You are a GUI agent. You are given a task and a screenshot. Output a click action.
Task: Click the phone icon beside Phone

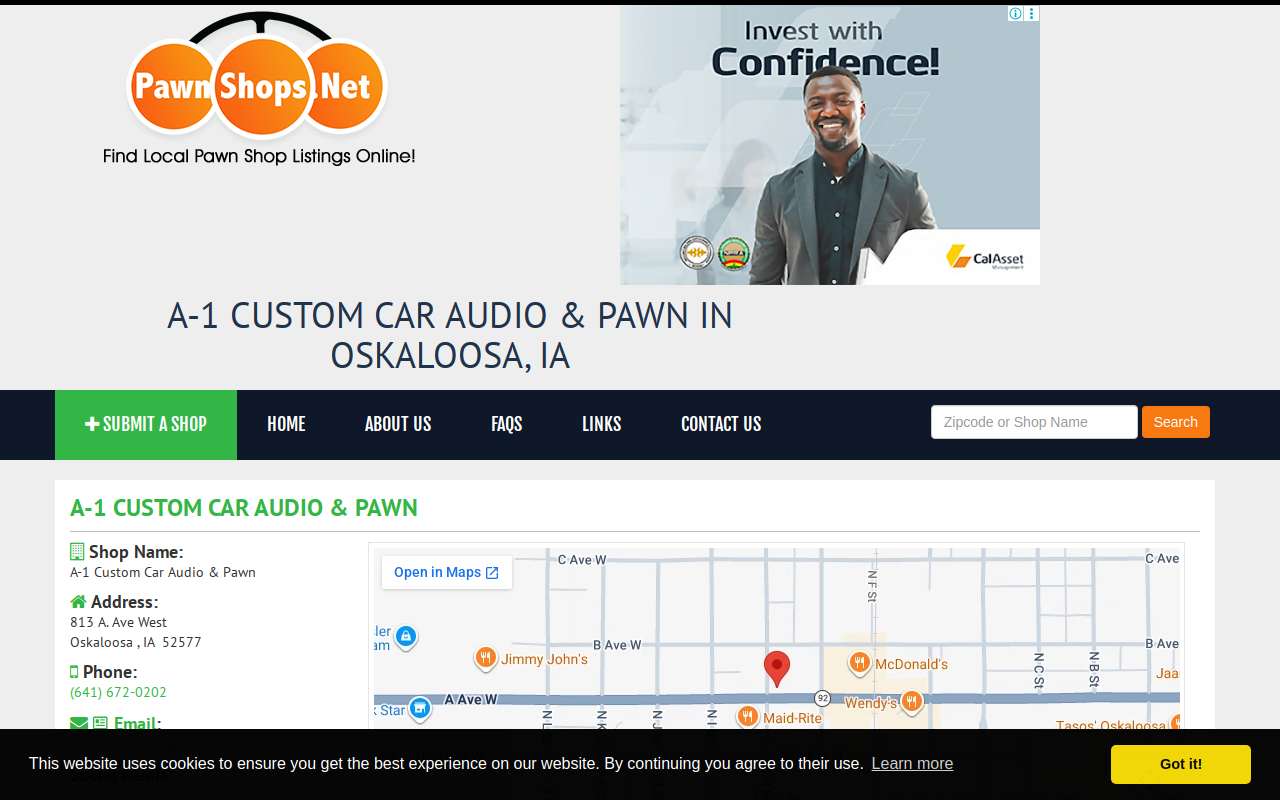point(74,672)
